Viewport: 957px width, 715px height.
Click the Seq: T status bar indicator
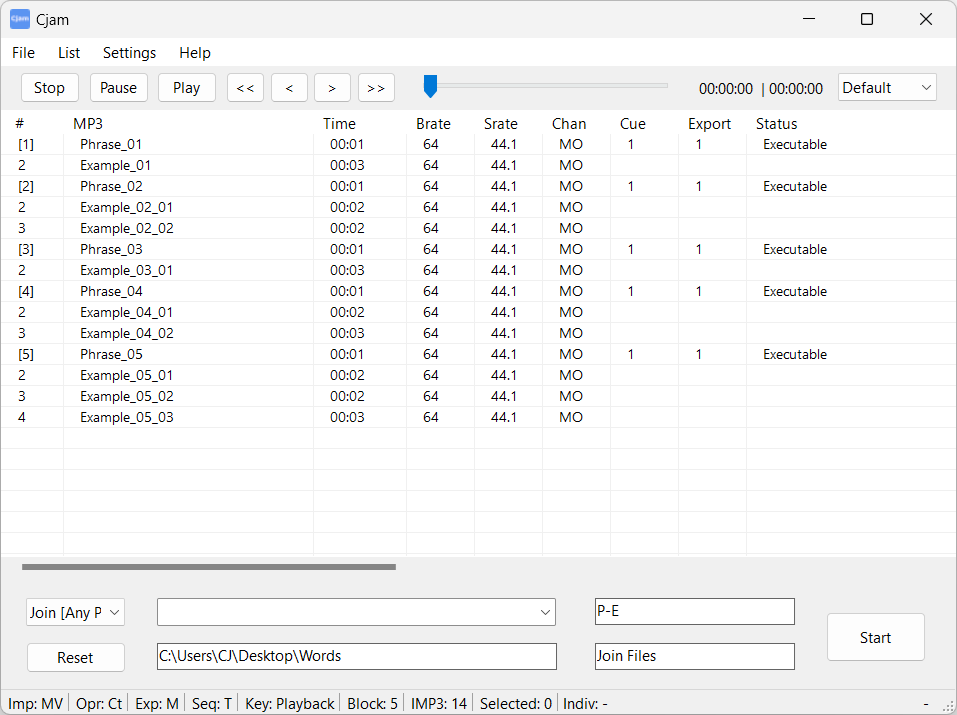(211, 703)
